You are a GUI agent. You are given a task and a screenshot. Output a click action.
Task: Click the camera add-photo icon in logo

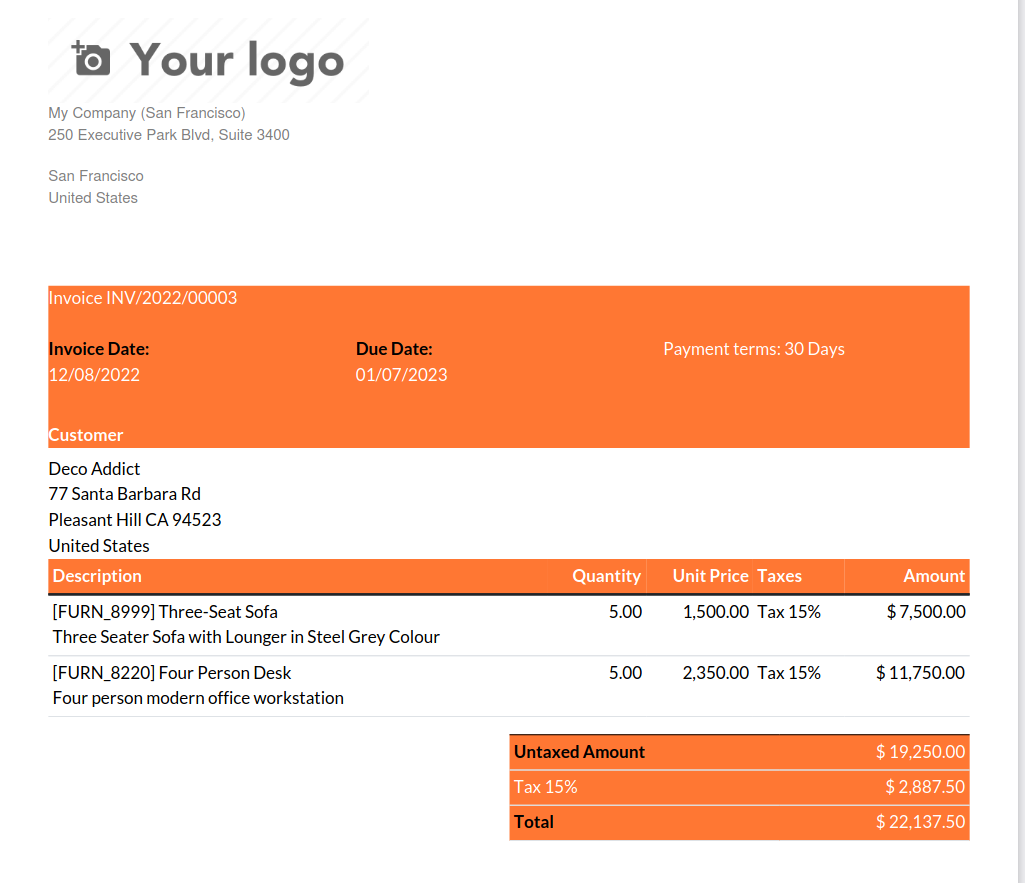(92, 59)
